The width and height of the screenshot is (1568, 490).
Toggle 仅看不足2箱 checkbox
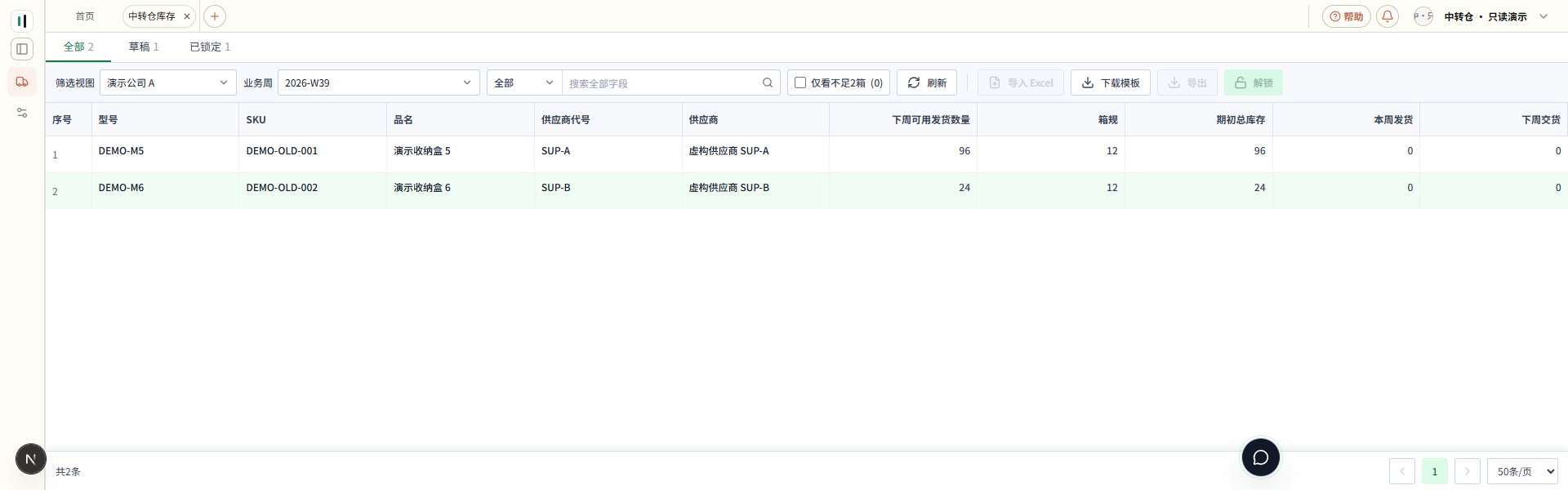pos(800,82)
